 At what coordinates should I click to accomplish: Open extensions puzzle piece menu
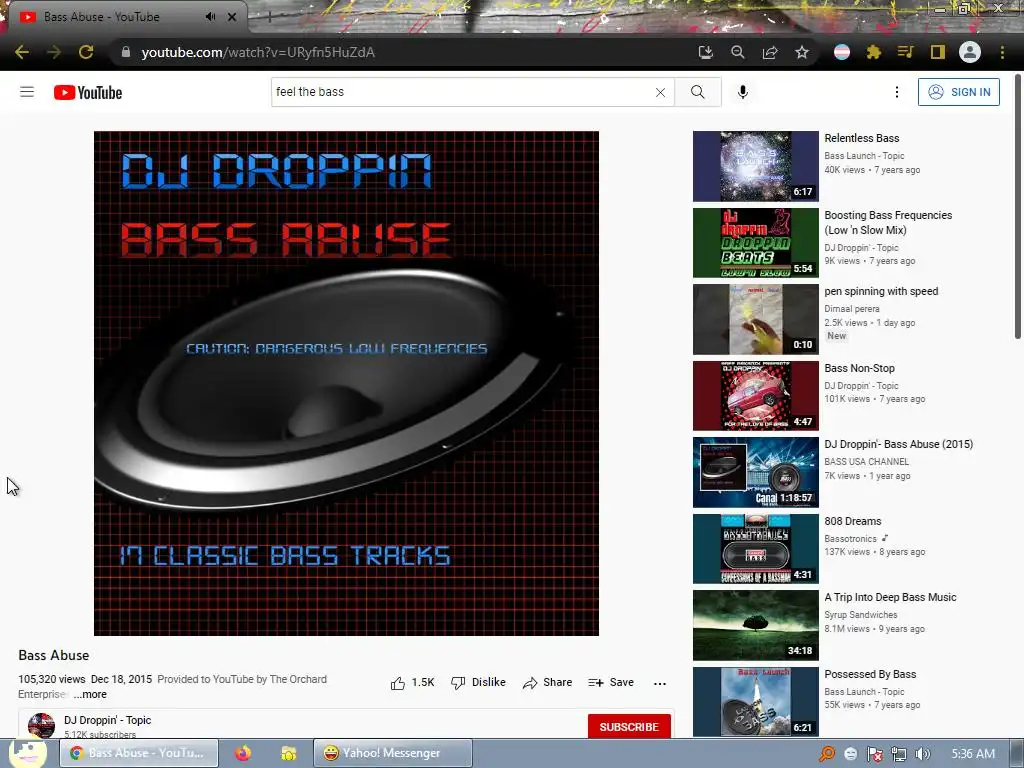(874, 52)
